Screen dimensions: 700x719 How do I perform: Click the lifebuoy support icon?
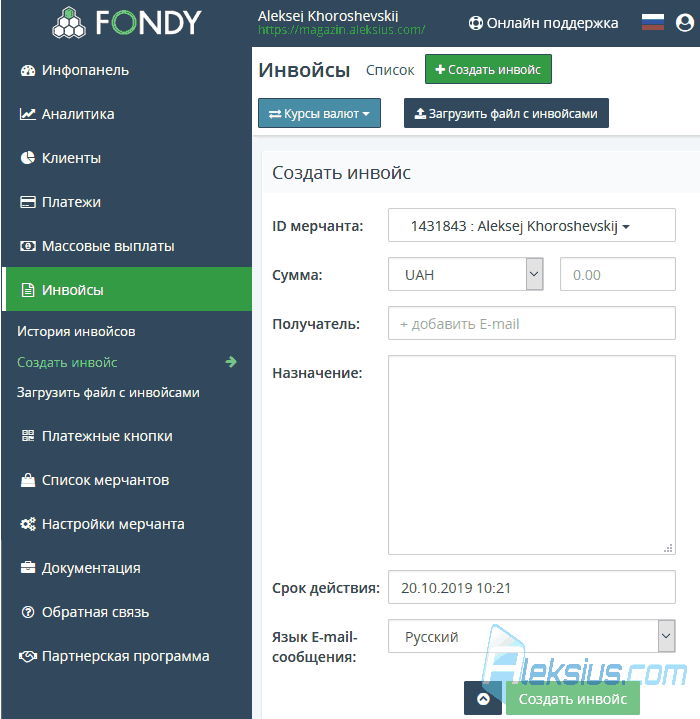[475, 23]
